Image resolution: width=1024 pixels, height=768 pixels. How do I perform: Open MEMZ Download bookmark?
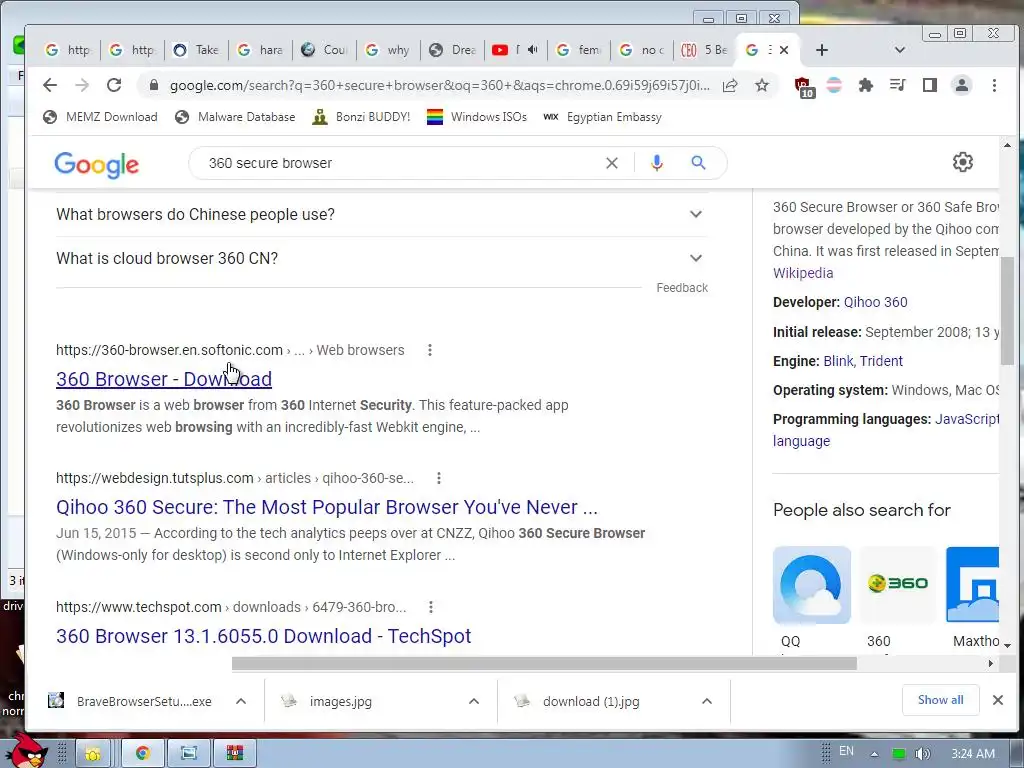tap(101, 117)
